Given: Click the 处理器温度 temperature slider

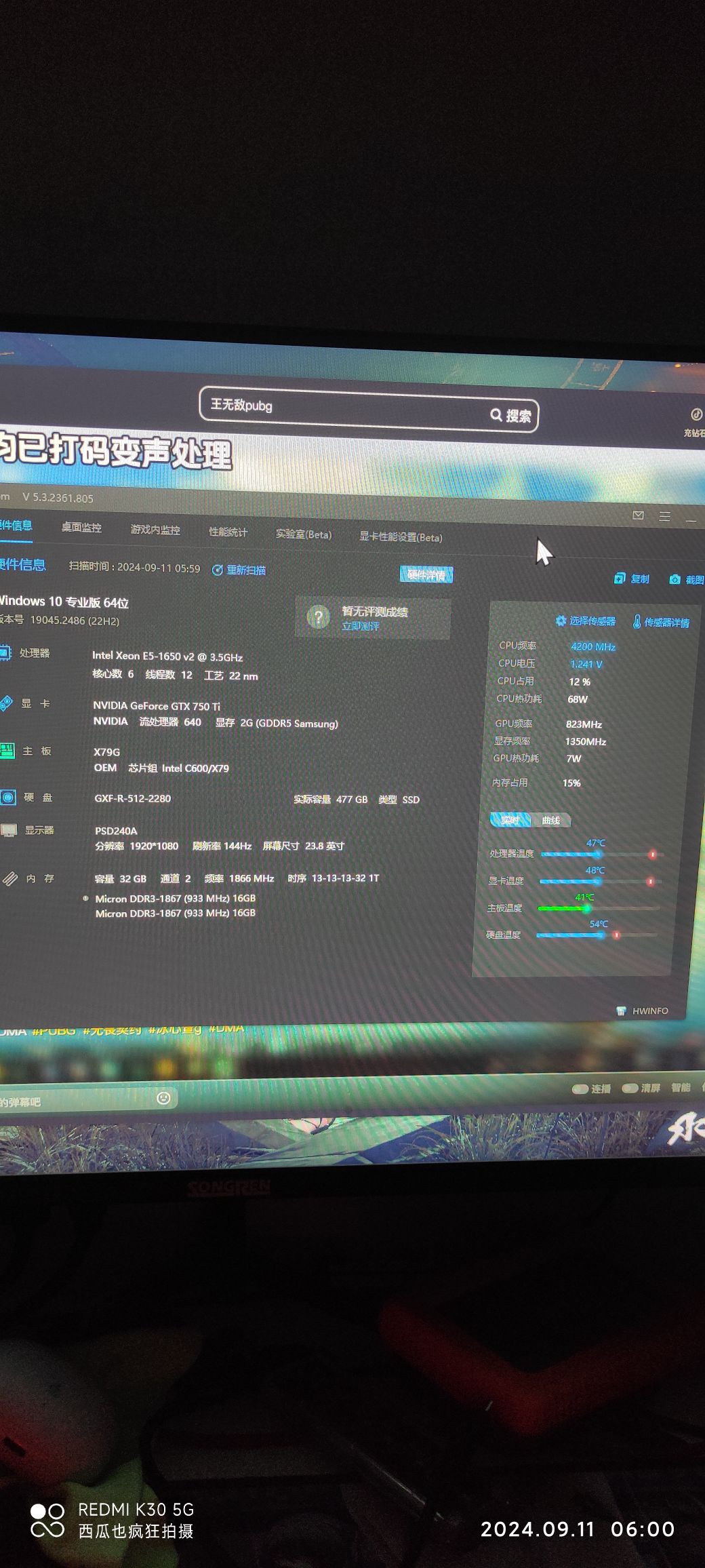Looking at the screenshot, I should pyautogui.click(x=601, y=855).
